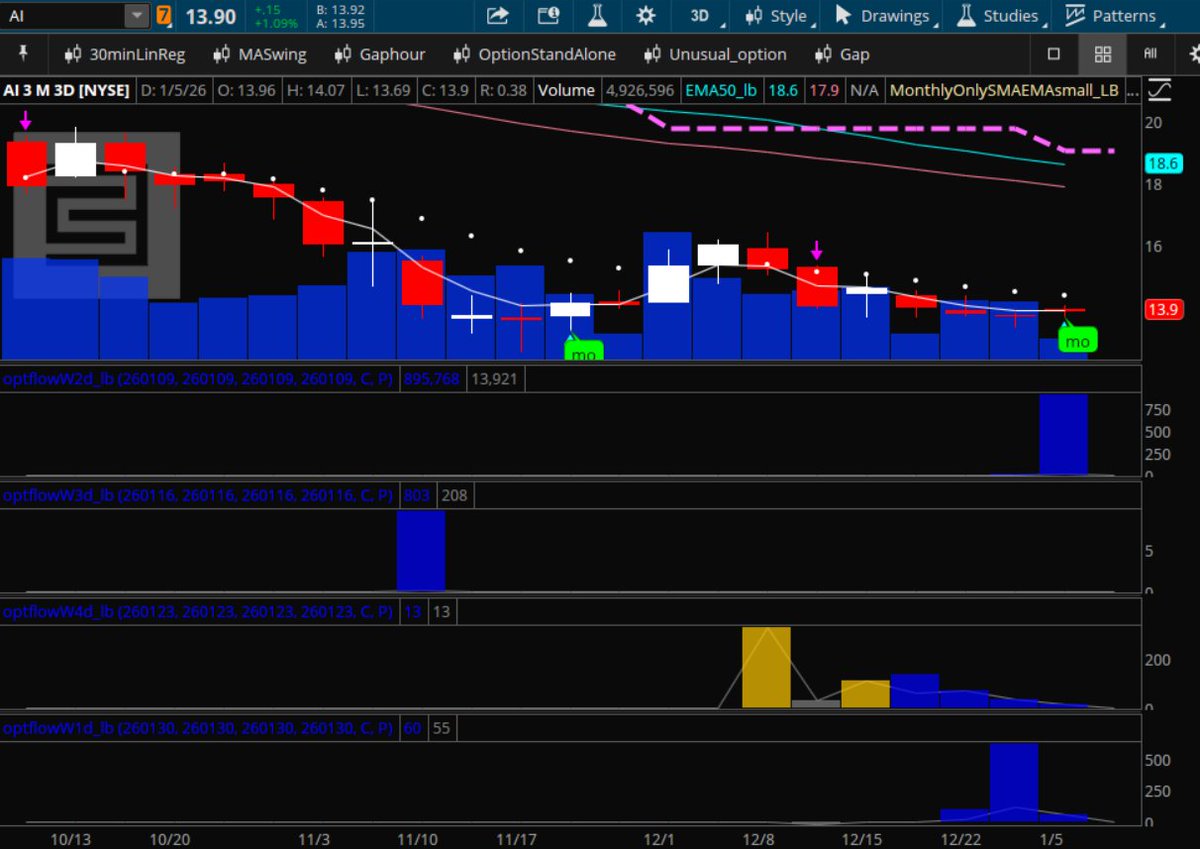Image resolution: width=1200 pixels, height=849 pixels.
Task: Open the share chart icon
Action: [x=497, y=16]
